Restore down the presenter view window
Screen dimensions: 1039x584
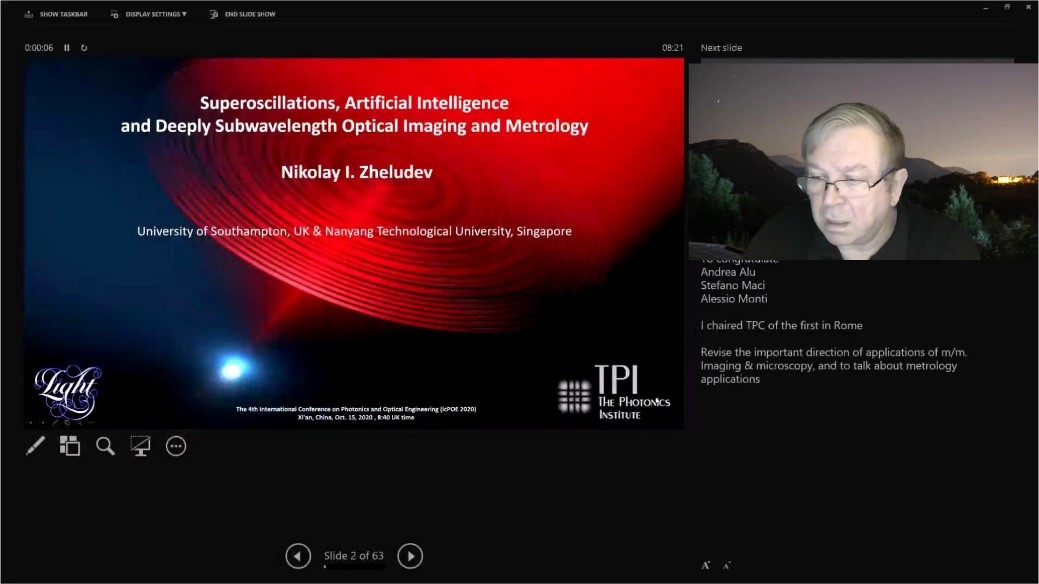(1006, 7)
